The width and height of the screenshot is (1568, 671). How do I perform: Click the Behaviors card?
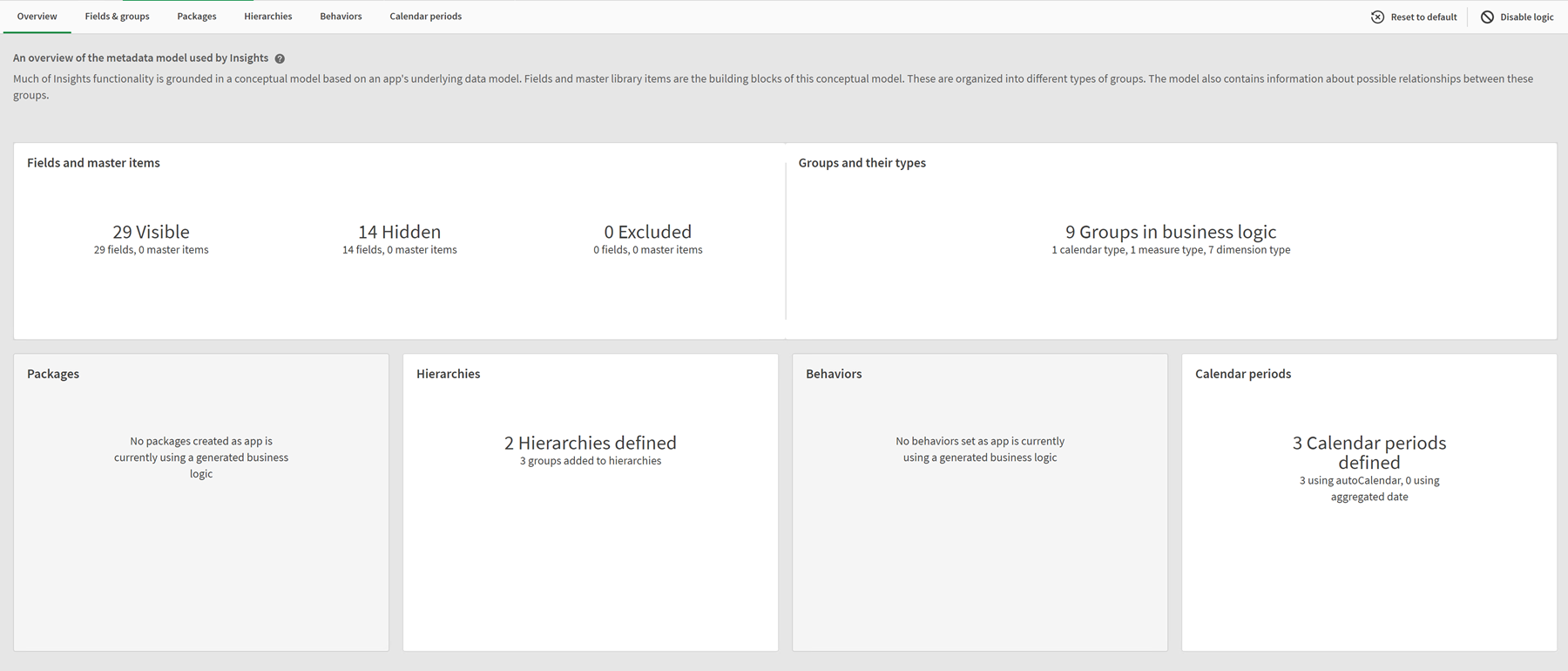[x=980, y=502]
